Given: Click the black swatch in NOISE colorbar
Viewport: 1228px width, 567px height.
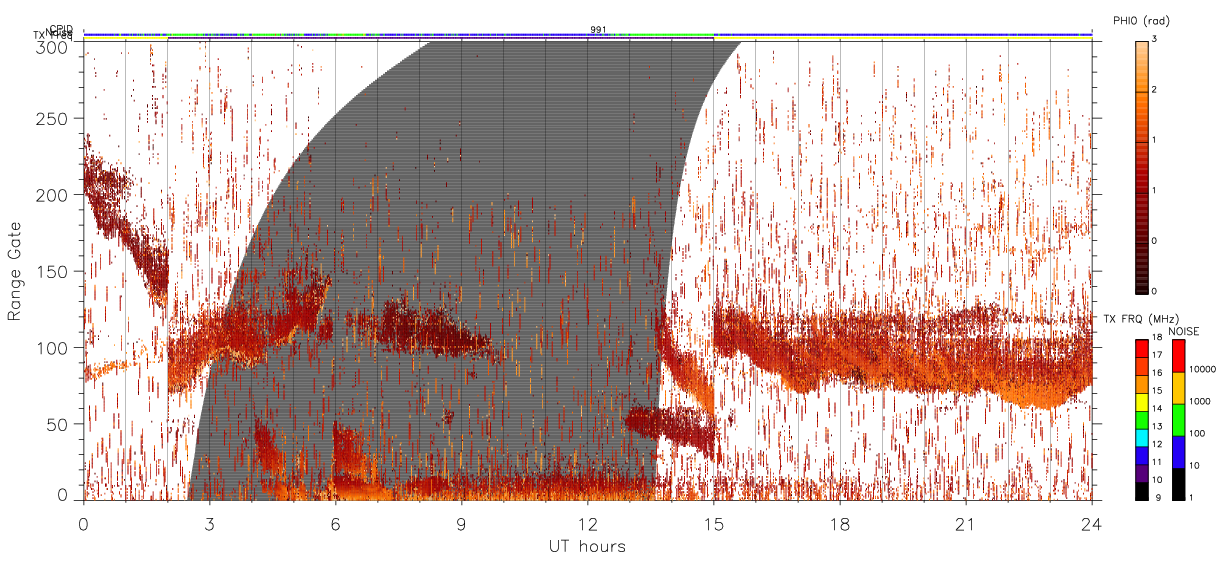Looking at the screenshot, I should (1178, 484).
